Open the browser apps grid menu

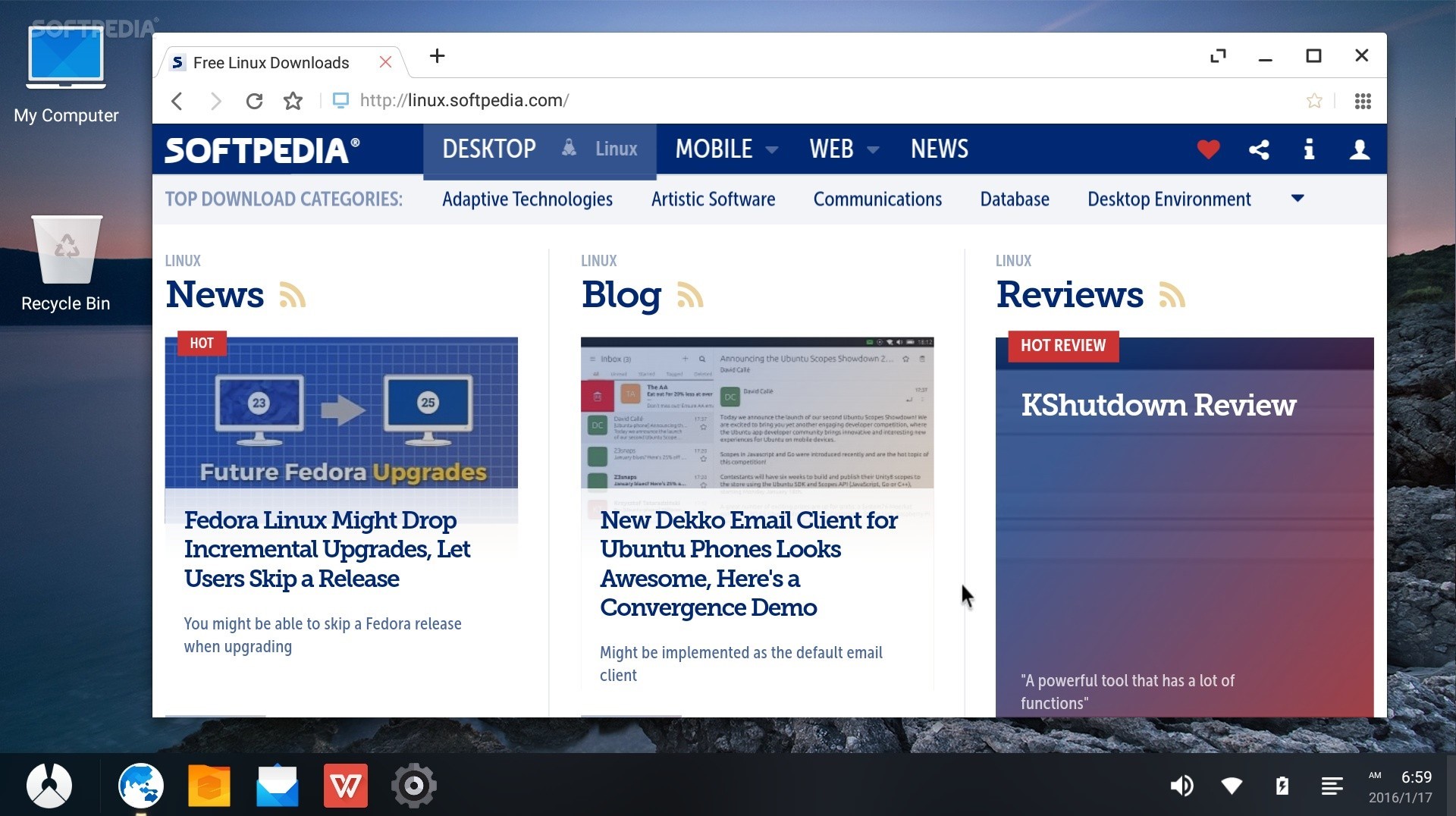pos(1363,101)
